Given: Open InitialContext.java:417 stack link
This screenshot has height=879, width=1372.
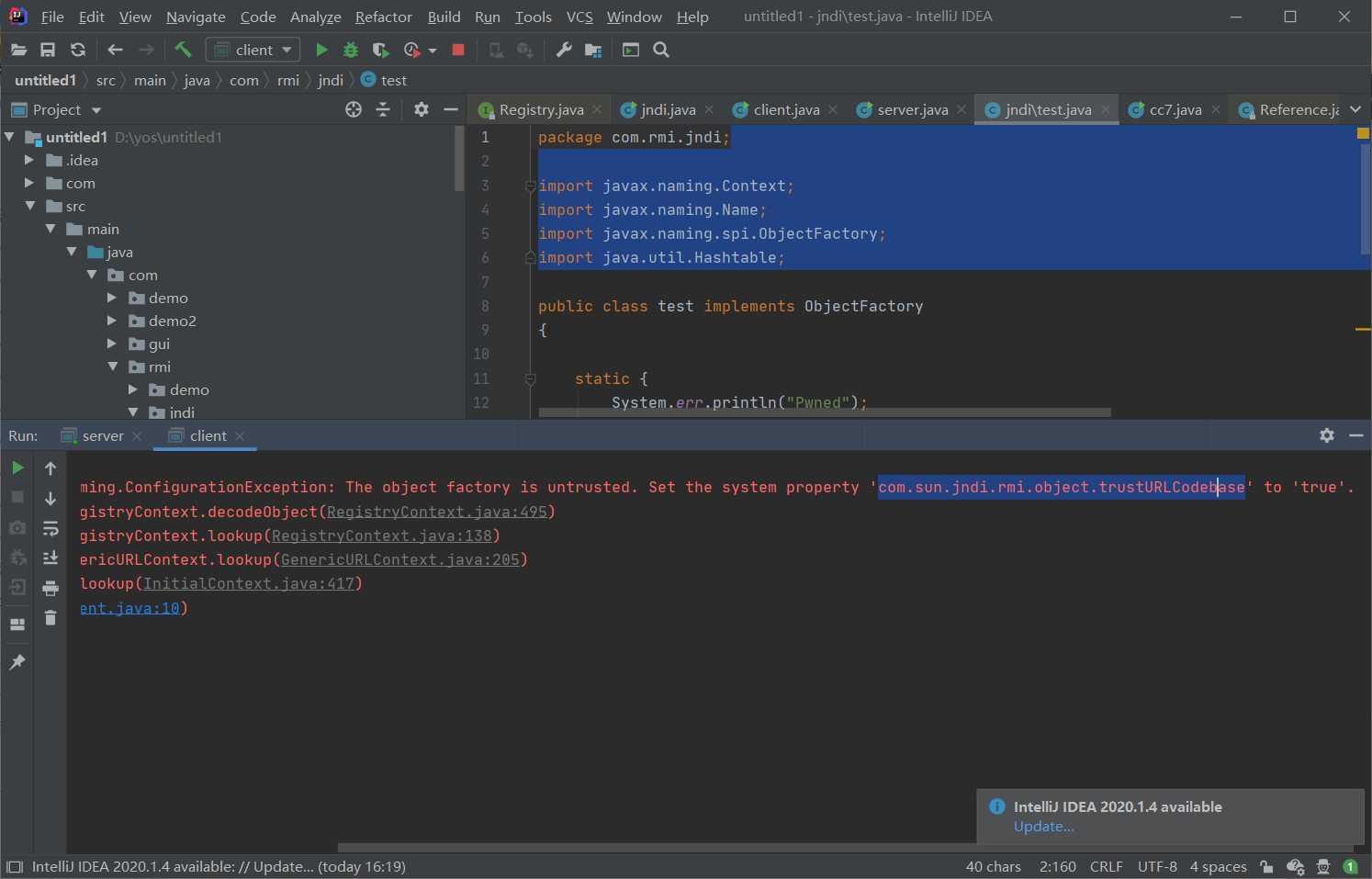Looking at the screenshot, I should pos(249,583).
